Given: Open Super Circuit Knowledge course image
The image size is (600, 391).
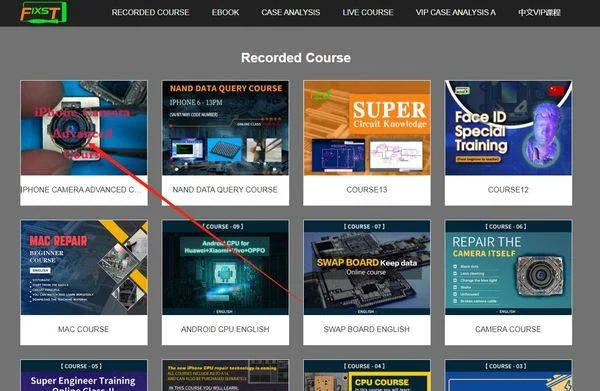Looking at the screenshot, I should tap(367, 128).
